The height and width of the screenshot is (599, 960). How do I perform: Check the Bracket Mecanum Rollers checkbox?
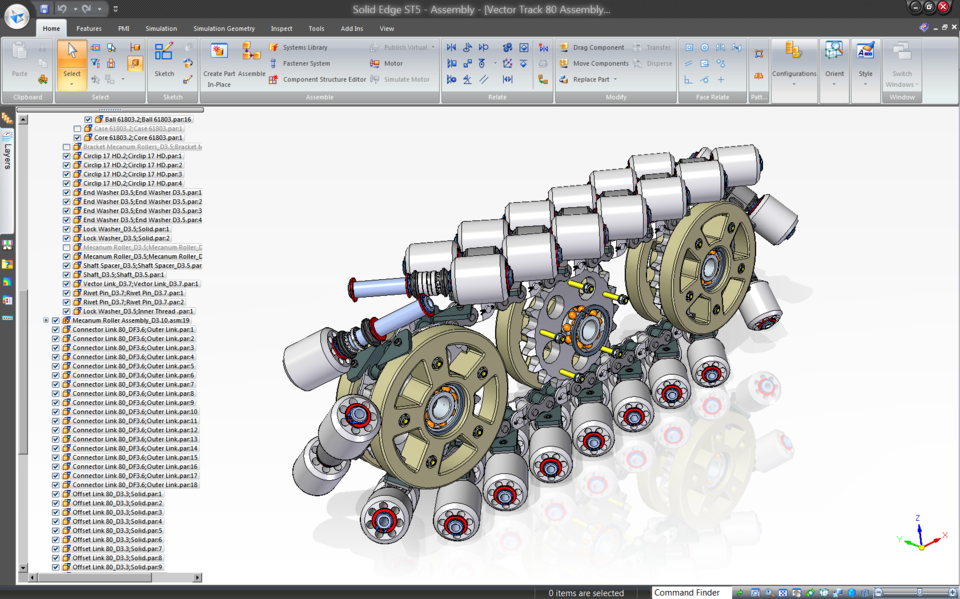tap(65, 147)
